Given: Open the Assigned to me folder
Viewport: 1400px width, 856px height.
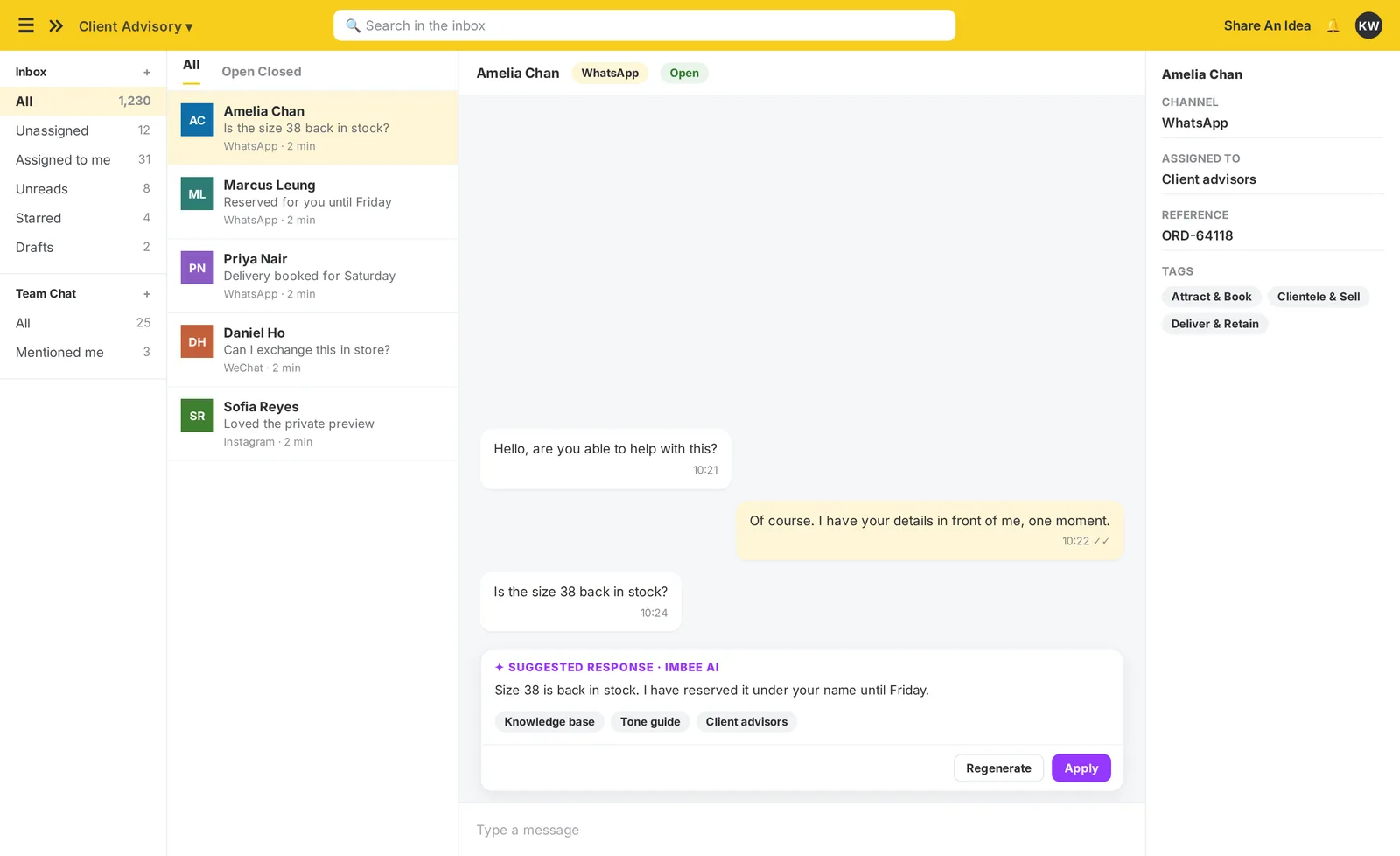Looking at the screenshot, I should coord(83,159).
